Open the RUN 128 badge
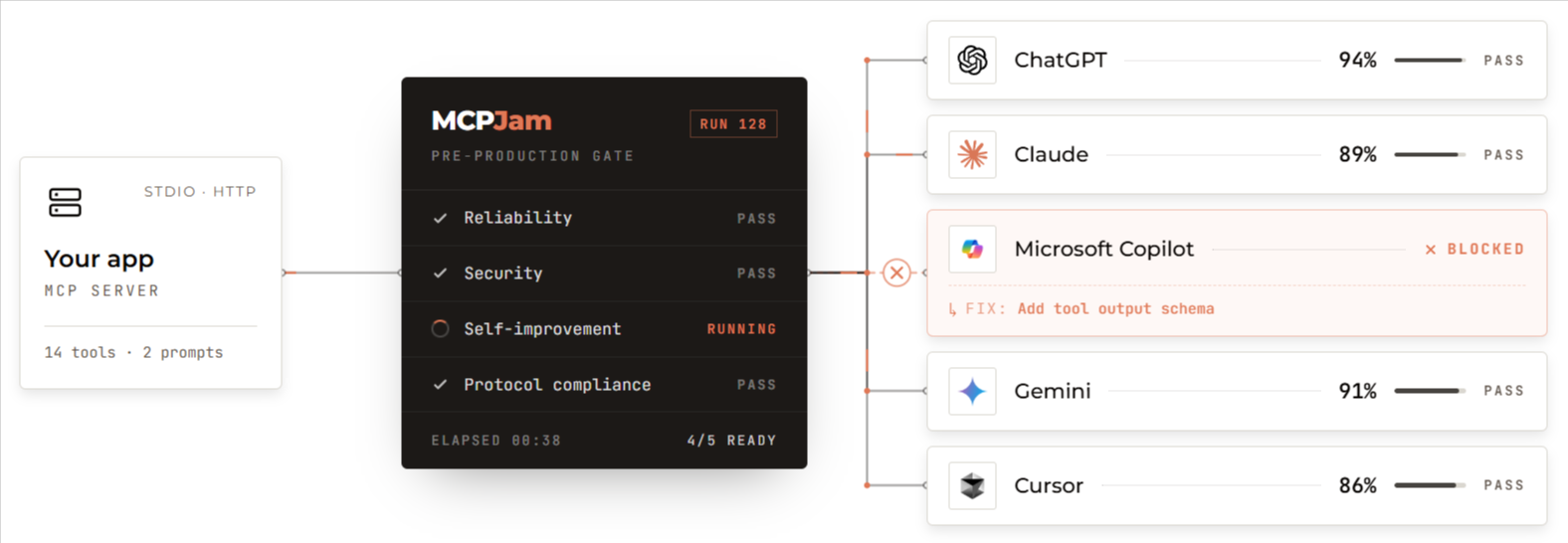This screenshot has width=1568, height=543. tap(733, 124)
